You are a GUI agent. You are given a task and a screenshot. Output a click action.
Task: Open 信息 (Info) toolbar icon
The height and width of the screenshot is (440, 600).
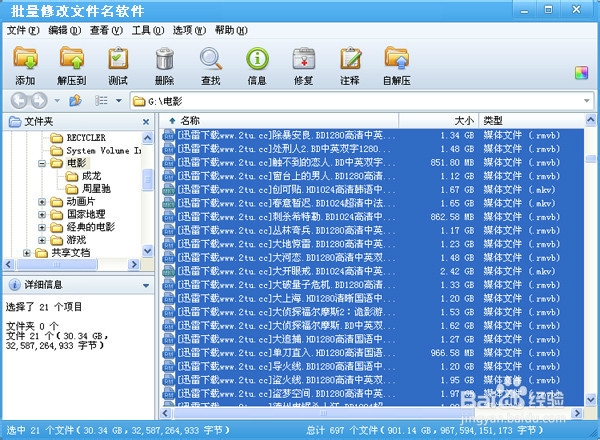pos(257,65)
